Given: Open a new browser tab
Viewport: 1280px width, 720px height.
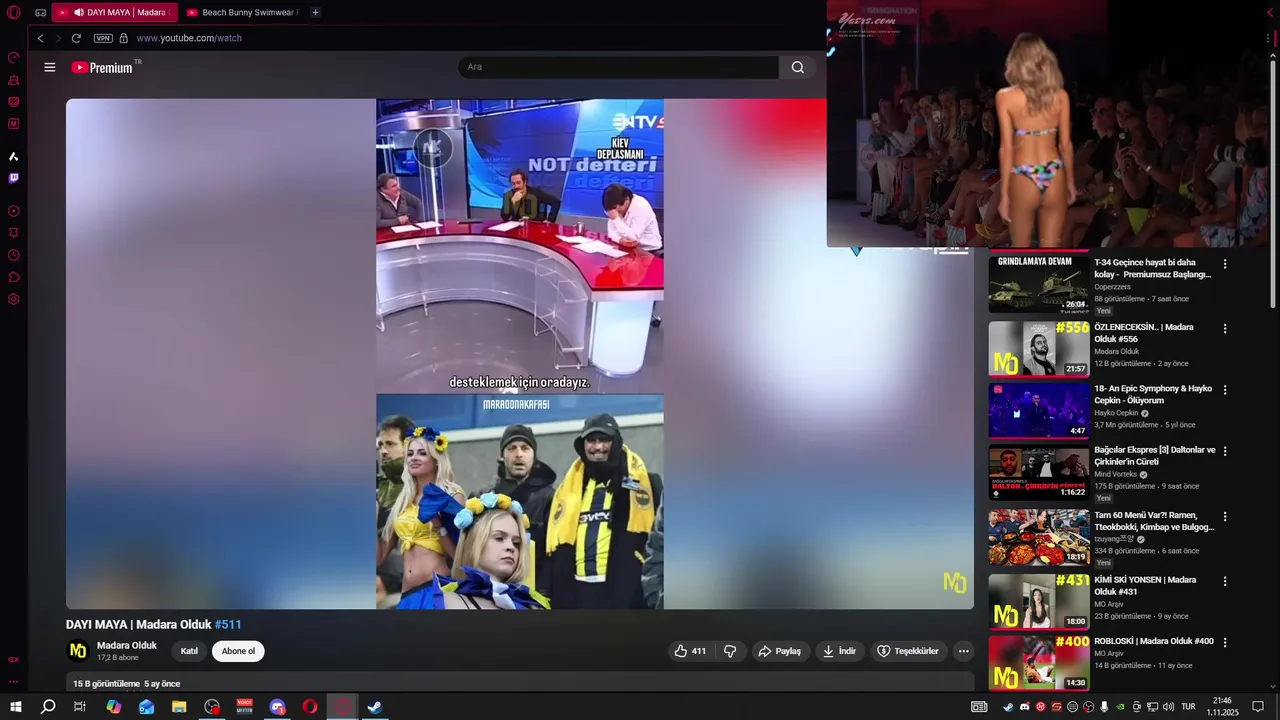Looking at the screenshot, I should point(315,13).
